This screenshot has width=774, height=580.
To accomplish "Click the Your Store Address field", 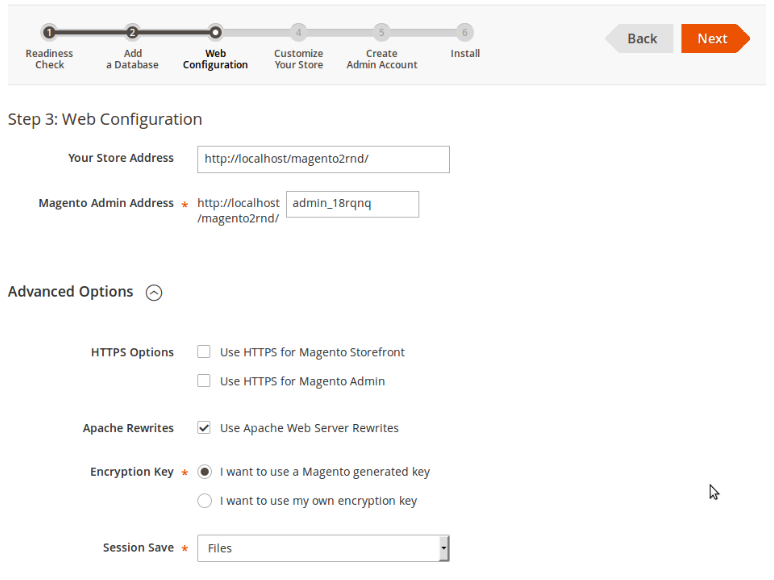I will 323,159.
